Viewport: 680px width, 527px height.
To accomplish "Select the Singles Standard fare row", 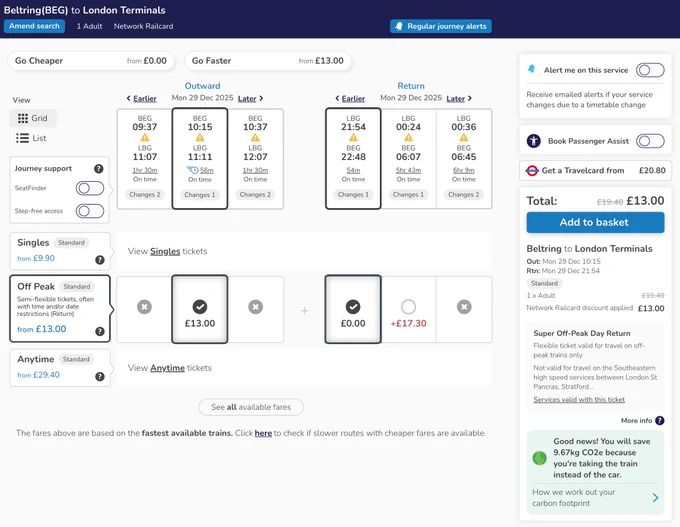I will [x=60, y=251].
